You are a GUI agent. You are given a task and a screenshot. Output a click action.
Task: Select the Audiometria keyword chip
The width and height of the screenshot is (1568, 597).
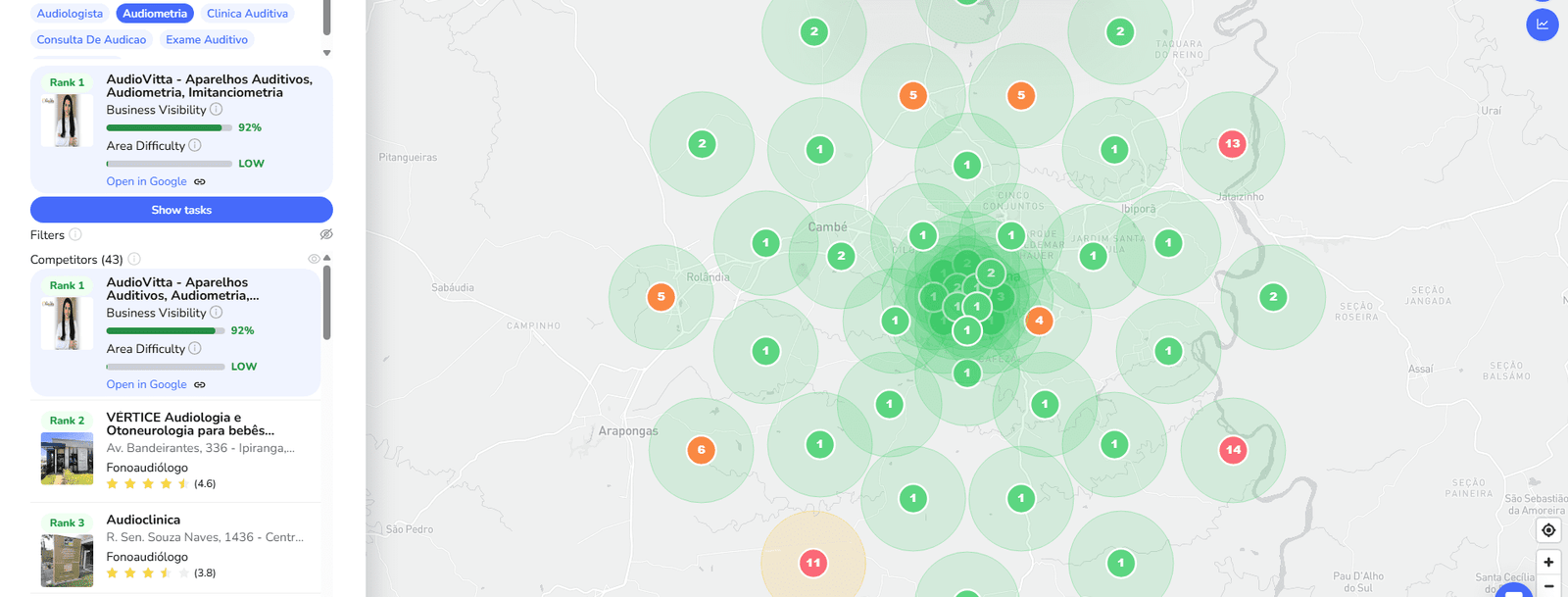click(x=155, y=14)
